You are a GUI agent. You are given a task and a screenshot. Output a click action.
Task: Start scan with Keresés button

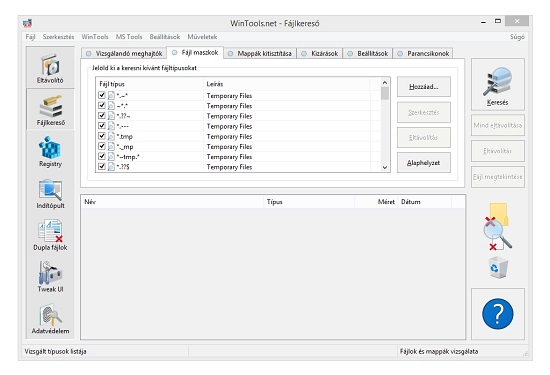497,85
